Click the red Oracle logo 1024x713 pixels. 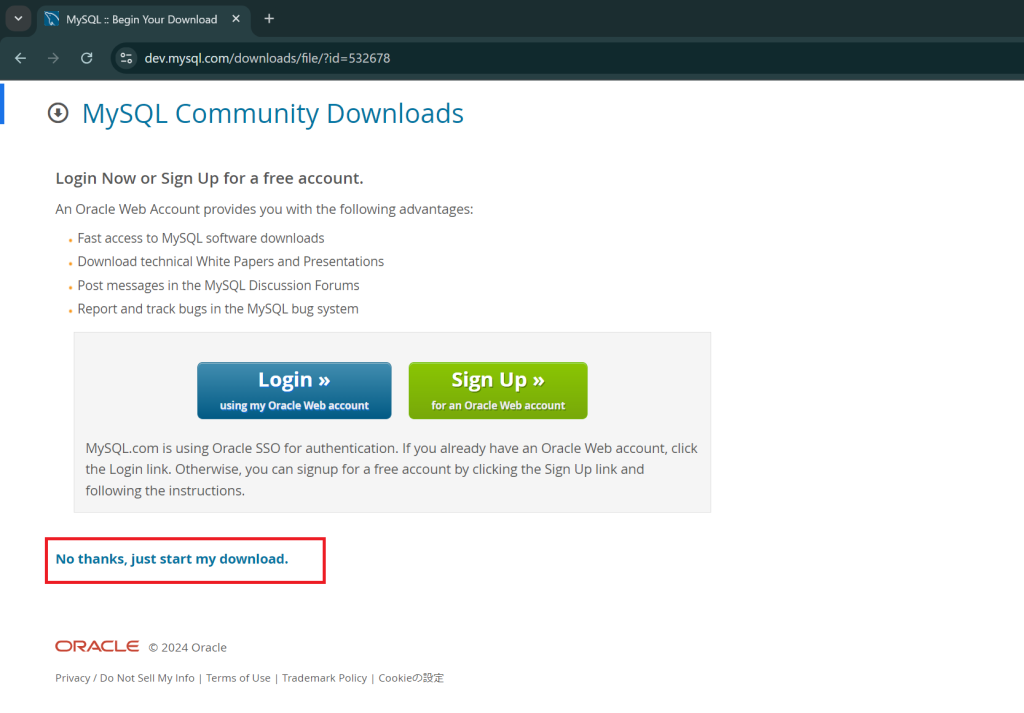point(97,647)
